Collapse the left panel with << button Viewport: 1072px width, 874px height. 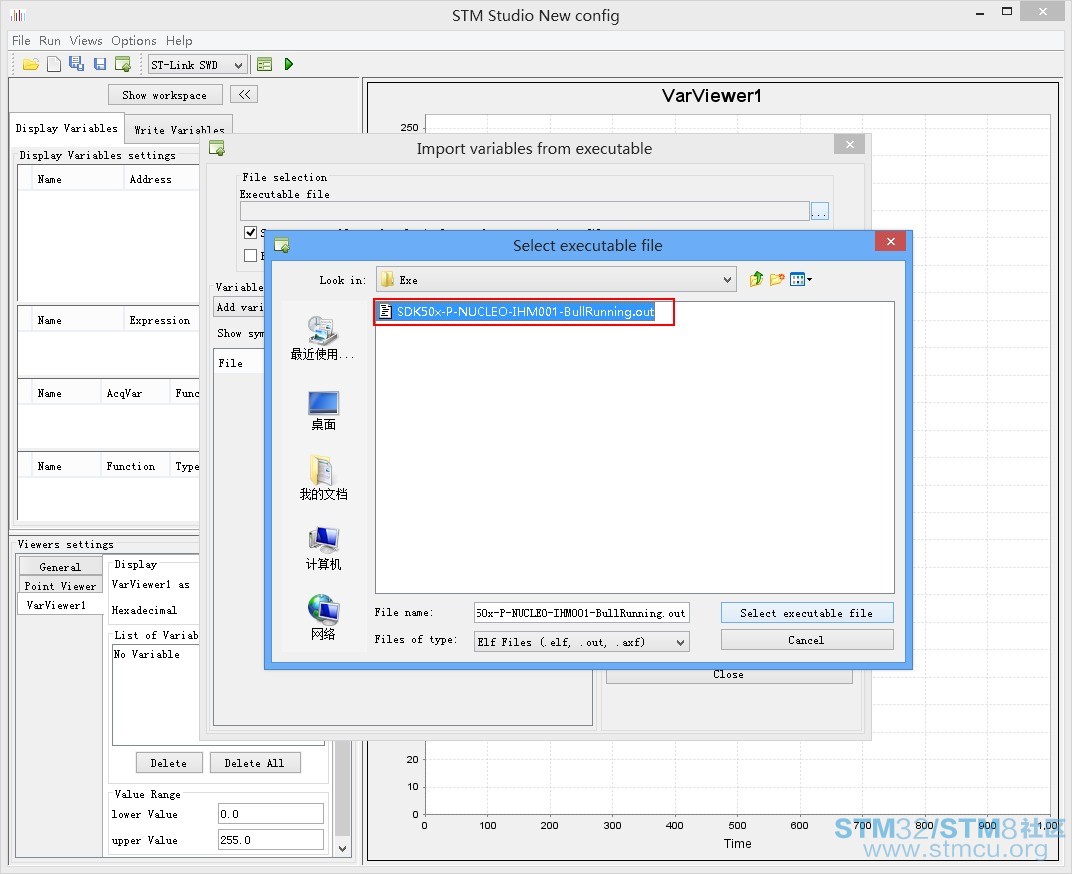click(244, 94)
